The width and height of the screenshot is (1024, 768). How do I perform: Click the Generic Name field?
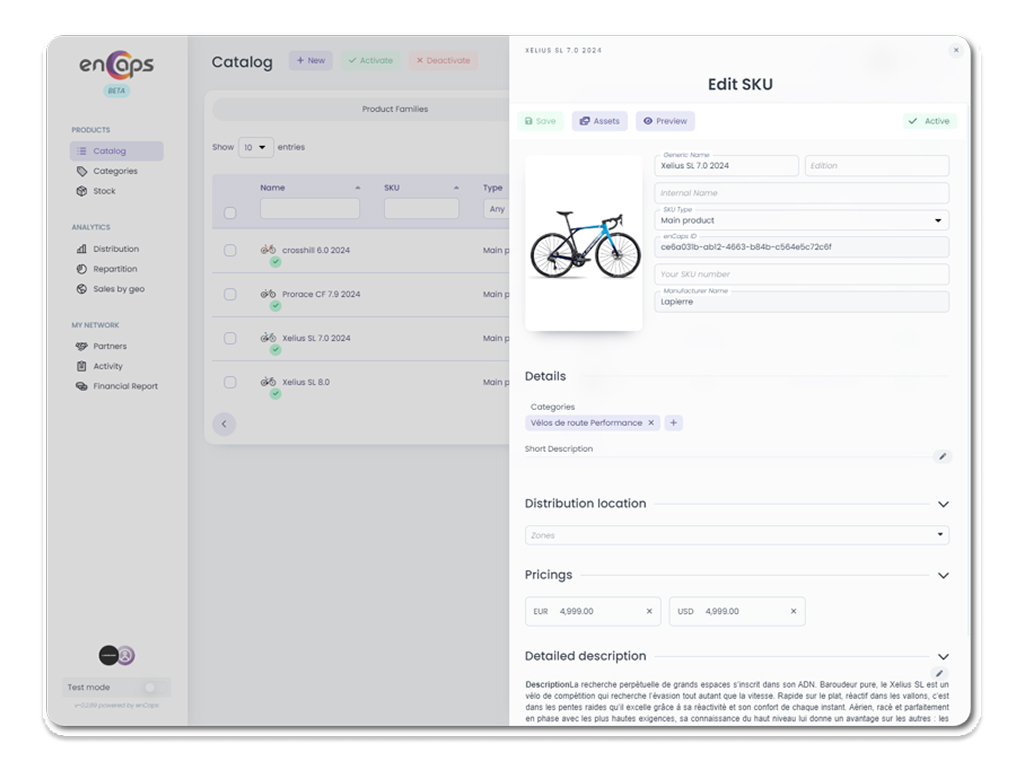pos(726,166)
